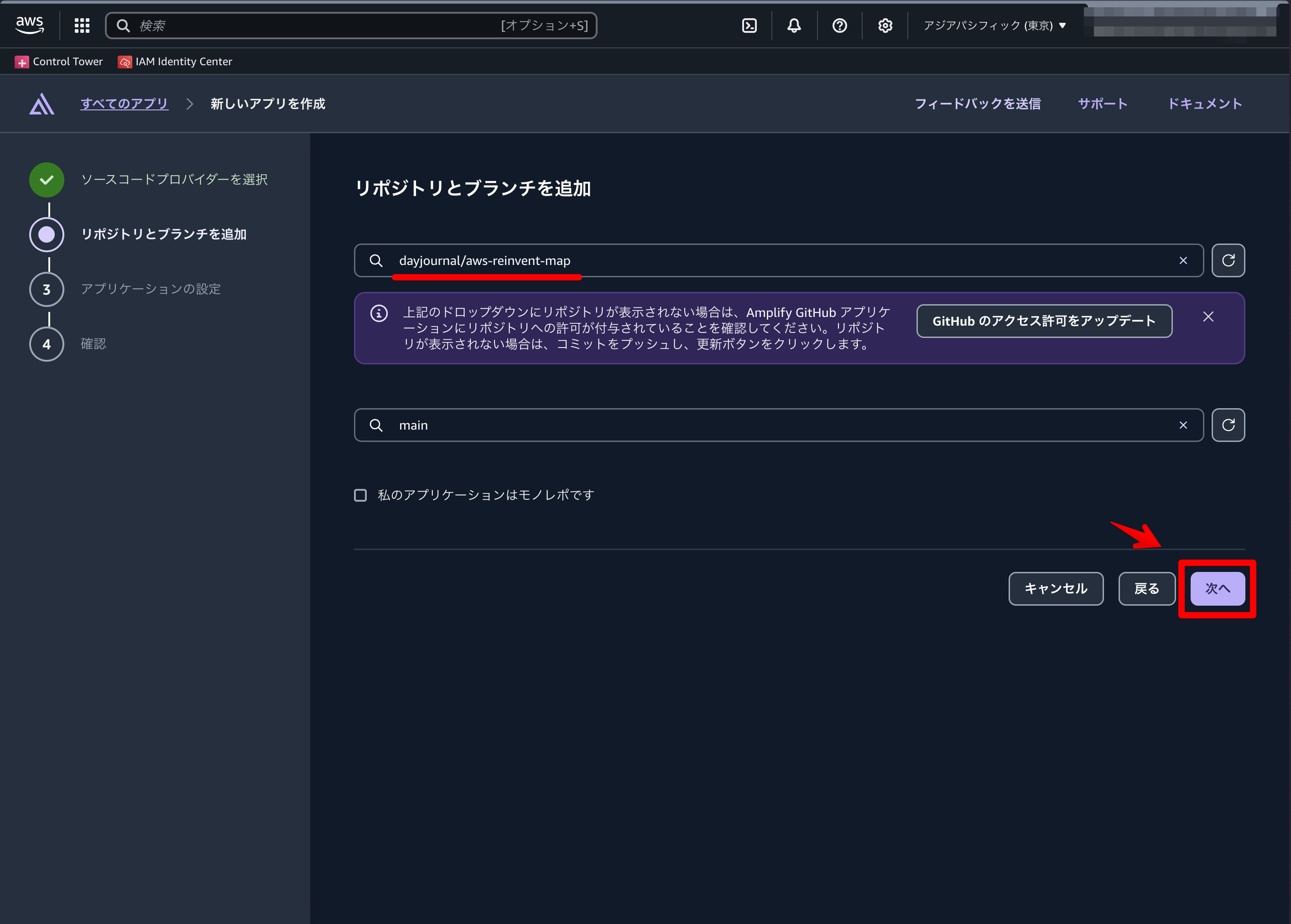Clear the main branch selection
This screenshot has width=1291, height=924.
point(1183,425)
